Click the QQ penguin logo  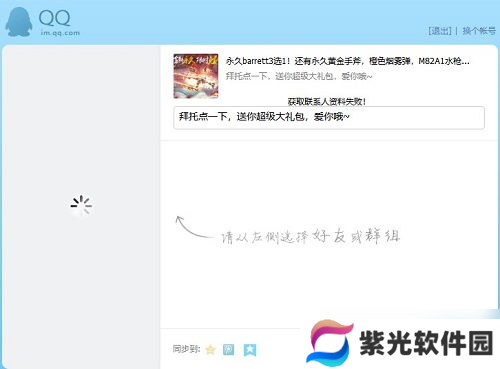19,22
